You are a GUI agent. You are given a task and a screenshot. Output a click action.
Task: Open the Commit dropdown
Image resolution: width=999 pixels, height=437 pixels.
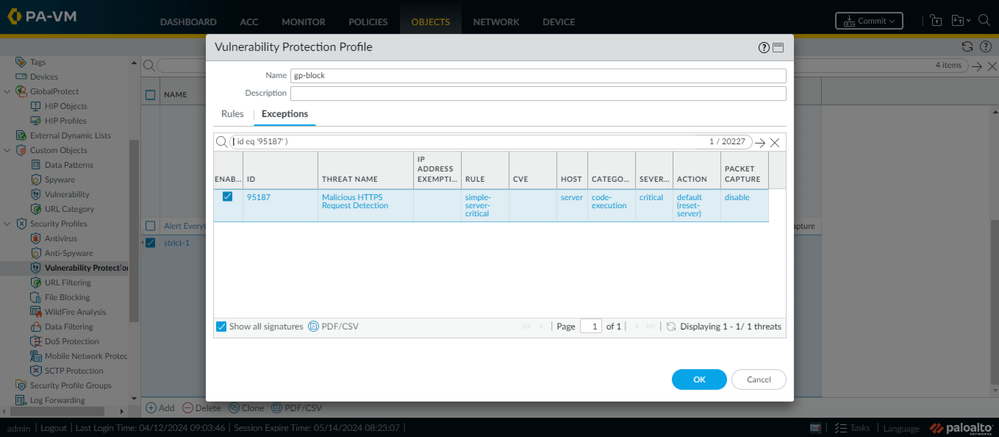[x=868, y=21]
